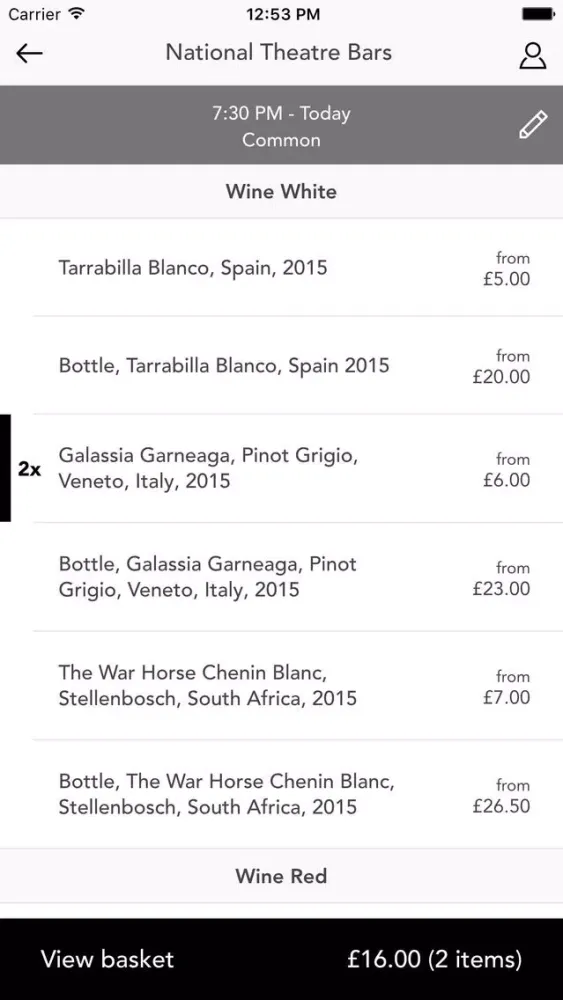Choose Bottle, Galassia Garneaga Pinot Grigio
This screenshot has height=1000, width=563.
pyautogui.click(x=281, y=577)
